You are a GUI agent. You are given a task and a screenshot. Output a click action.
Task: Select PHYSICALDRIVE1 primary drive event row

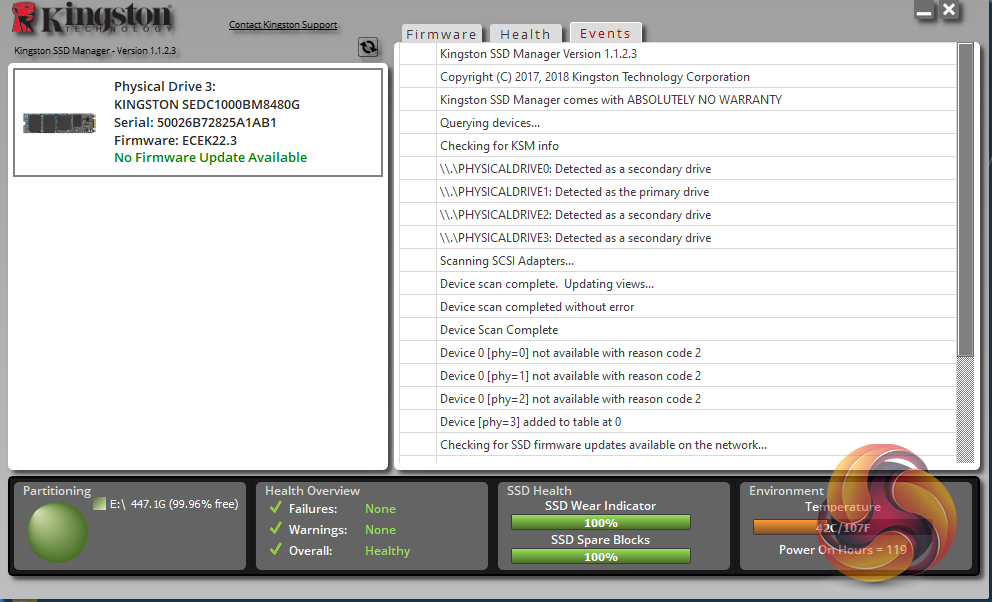pyautogui.click(x=678, y=192)
